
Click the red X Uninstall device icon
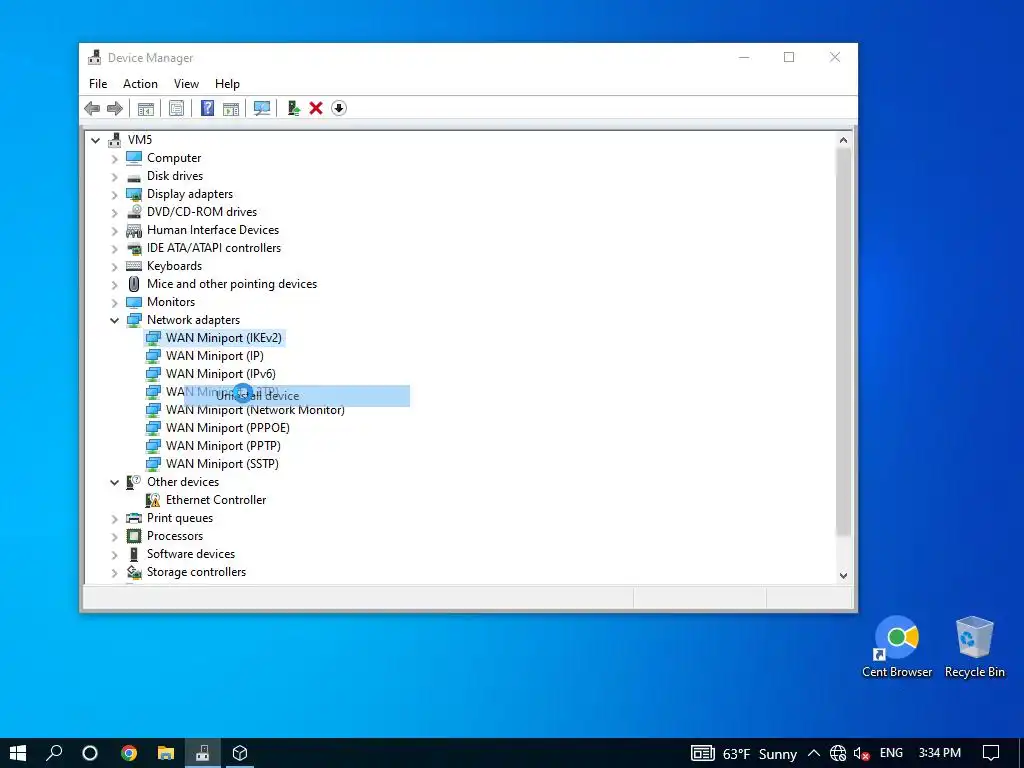point(316,108)
